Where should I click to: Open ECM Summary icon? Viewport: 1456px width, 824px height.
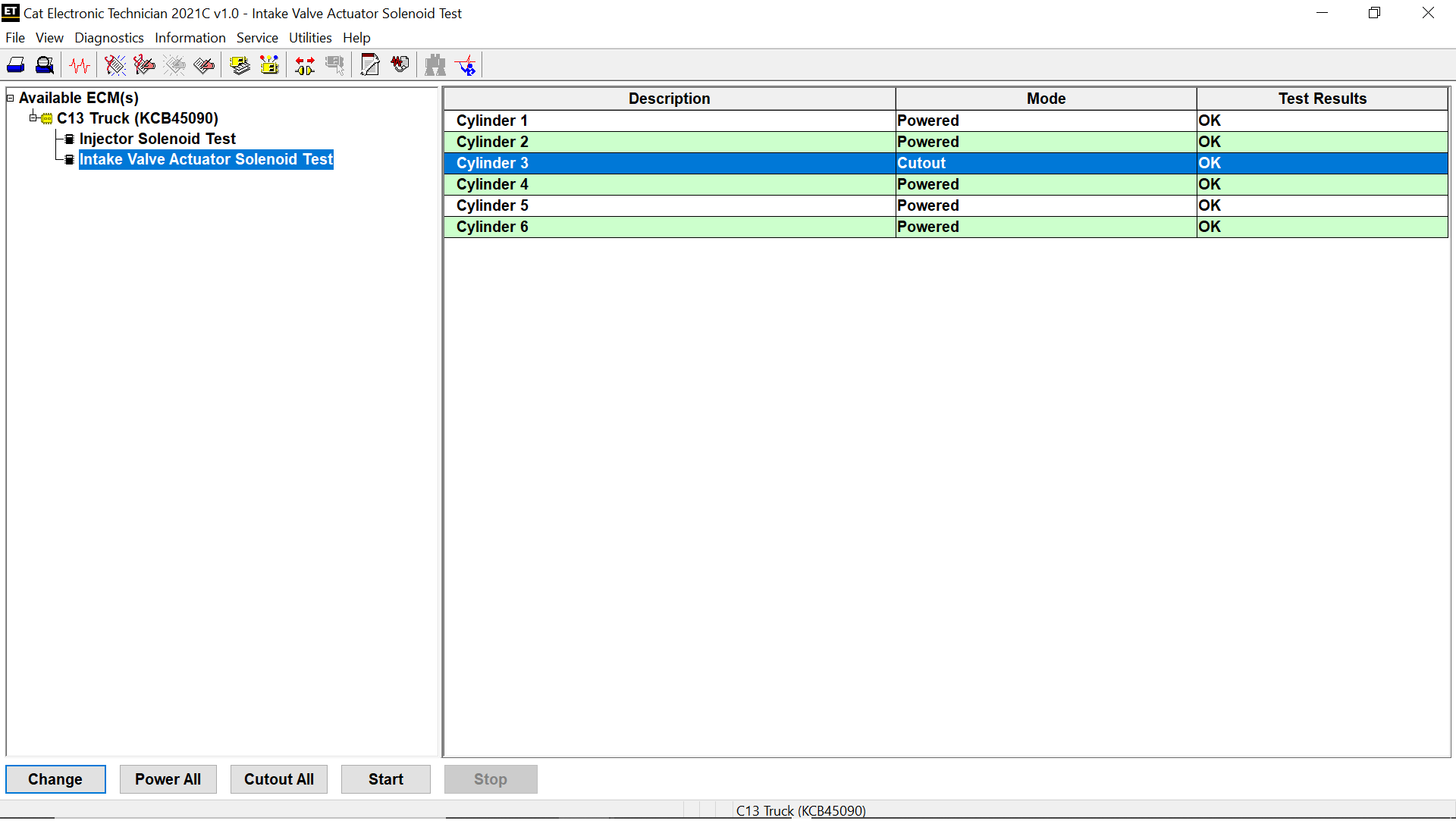coord(240,65)
